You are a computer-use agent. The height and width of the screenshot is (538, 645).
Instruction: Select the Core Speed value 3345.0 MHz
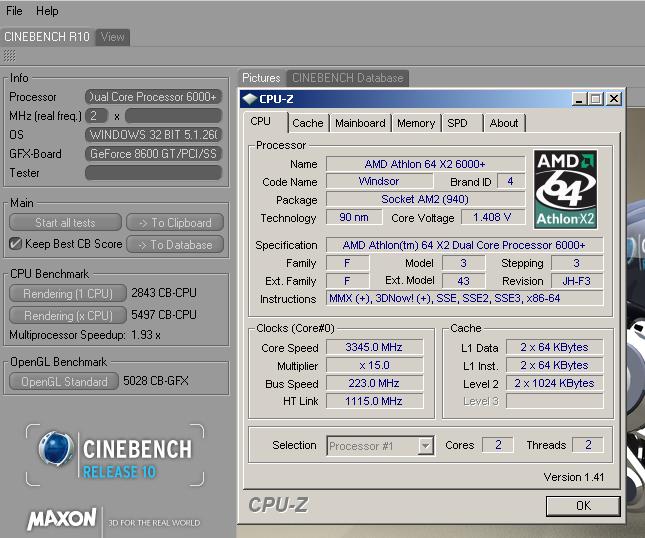pyautogui.click(x=374, y=347)
